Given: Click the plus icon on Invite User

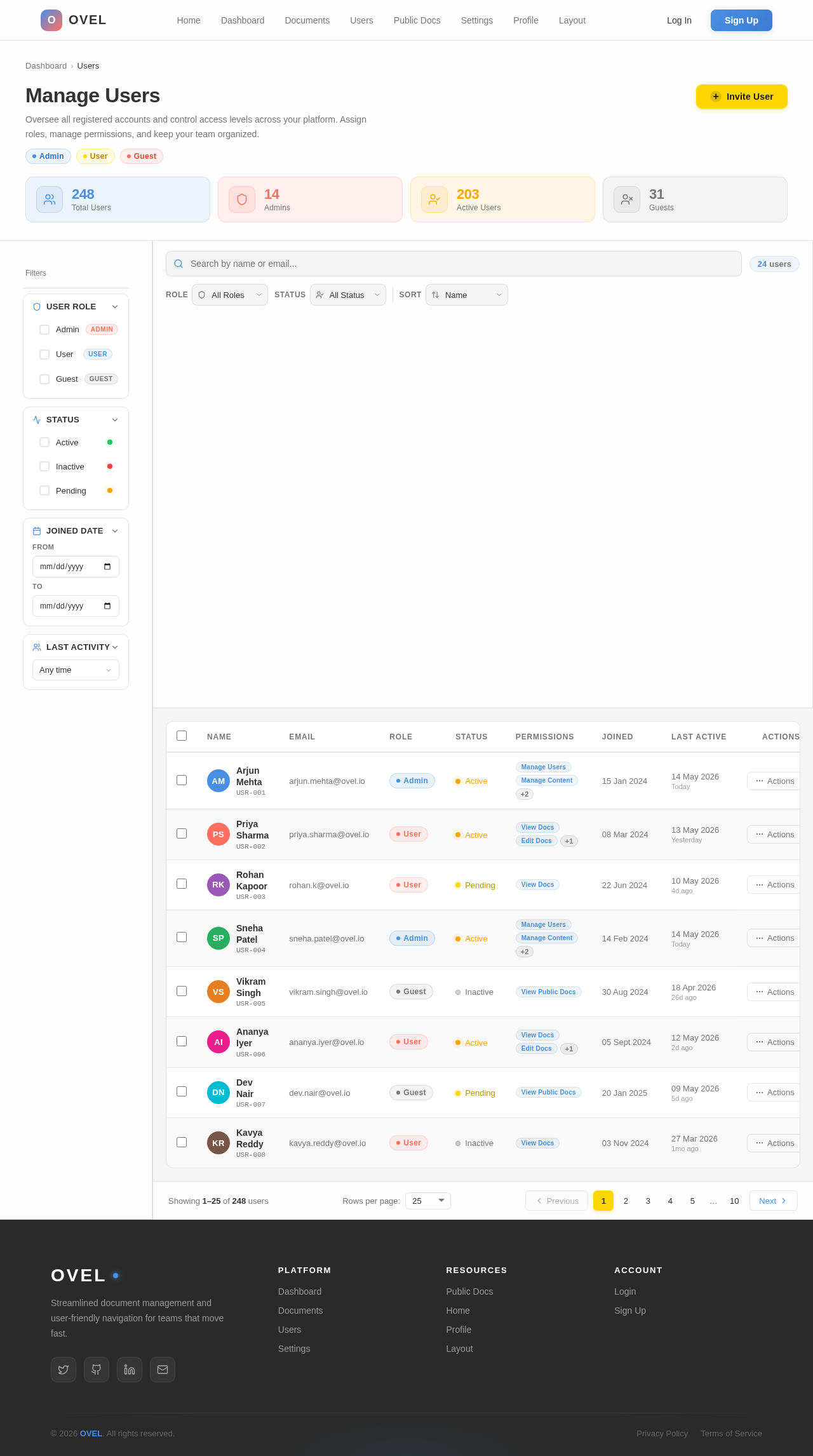Looking at the screenshot, I should pyautogui.click(x=716, y=97).
